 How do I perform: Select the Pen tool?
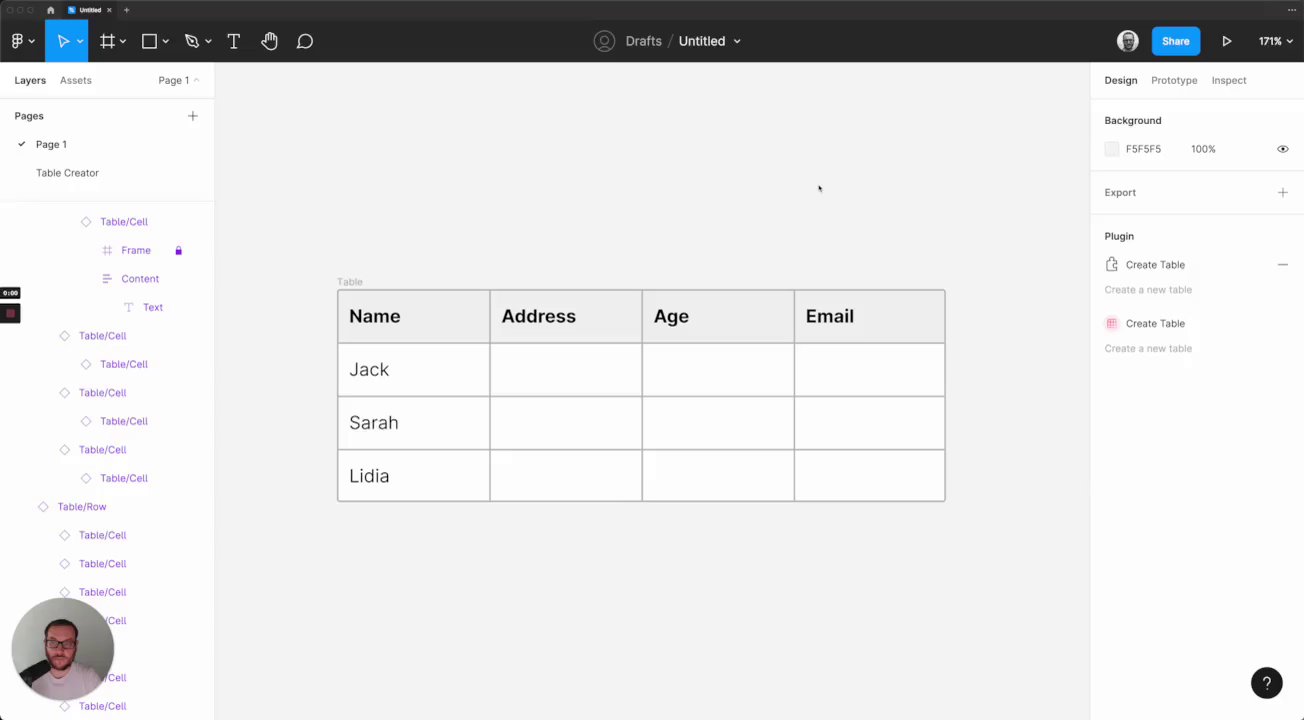tap(192, 41)
